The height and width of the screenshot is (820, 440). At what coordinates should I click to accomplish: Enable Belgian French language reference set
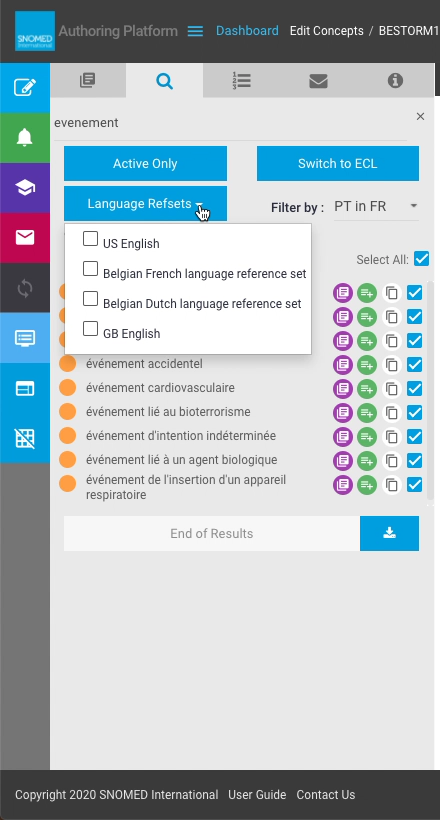[x=91, y=269]
